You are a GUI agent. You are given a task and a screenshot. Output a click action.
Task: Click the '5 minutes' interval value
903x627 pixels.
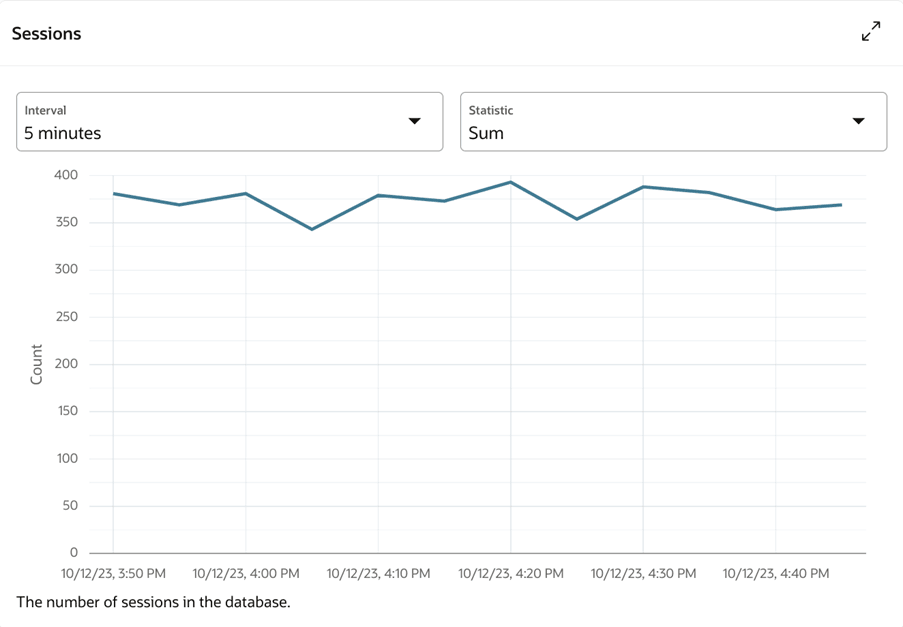pos(63,134)
